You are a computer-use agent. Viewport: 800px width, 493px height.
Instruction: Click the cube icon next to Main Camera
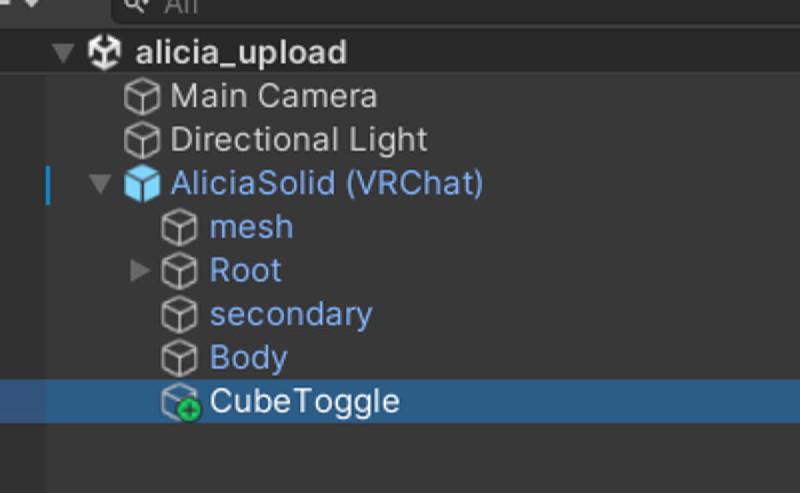pos(142,96)
